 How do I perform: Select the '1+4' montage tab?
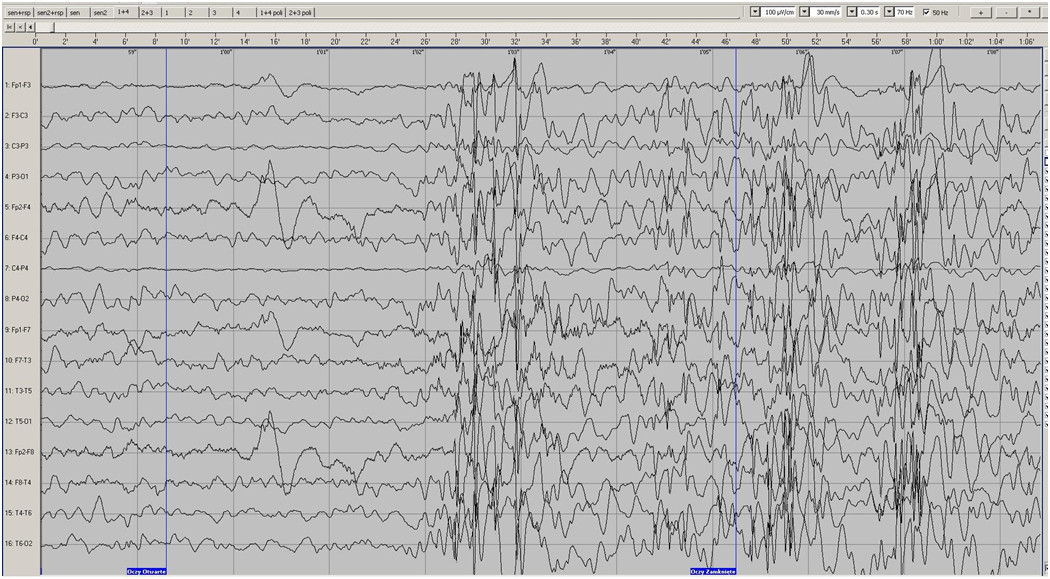[125, 13]
